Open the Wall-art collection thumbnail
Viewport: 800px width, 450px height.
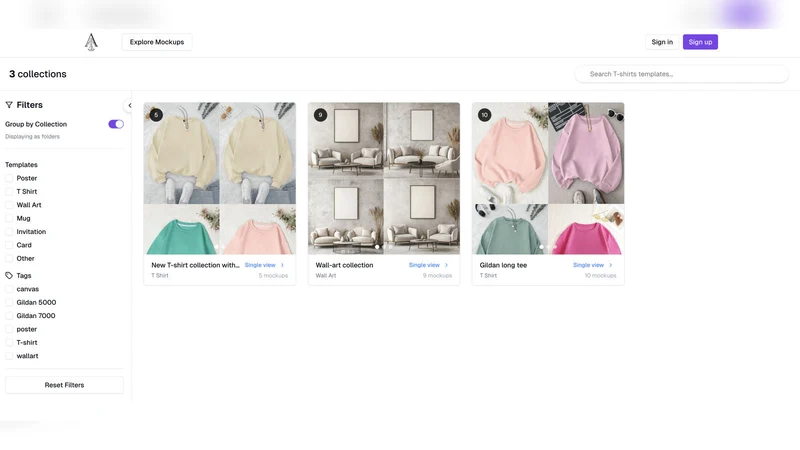384,178
